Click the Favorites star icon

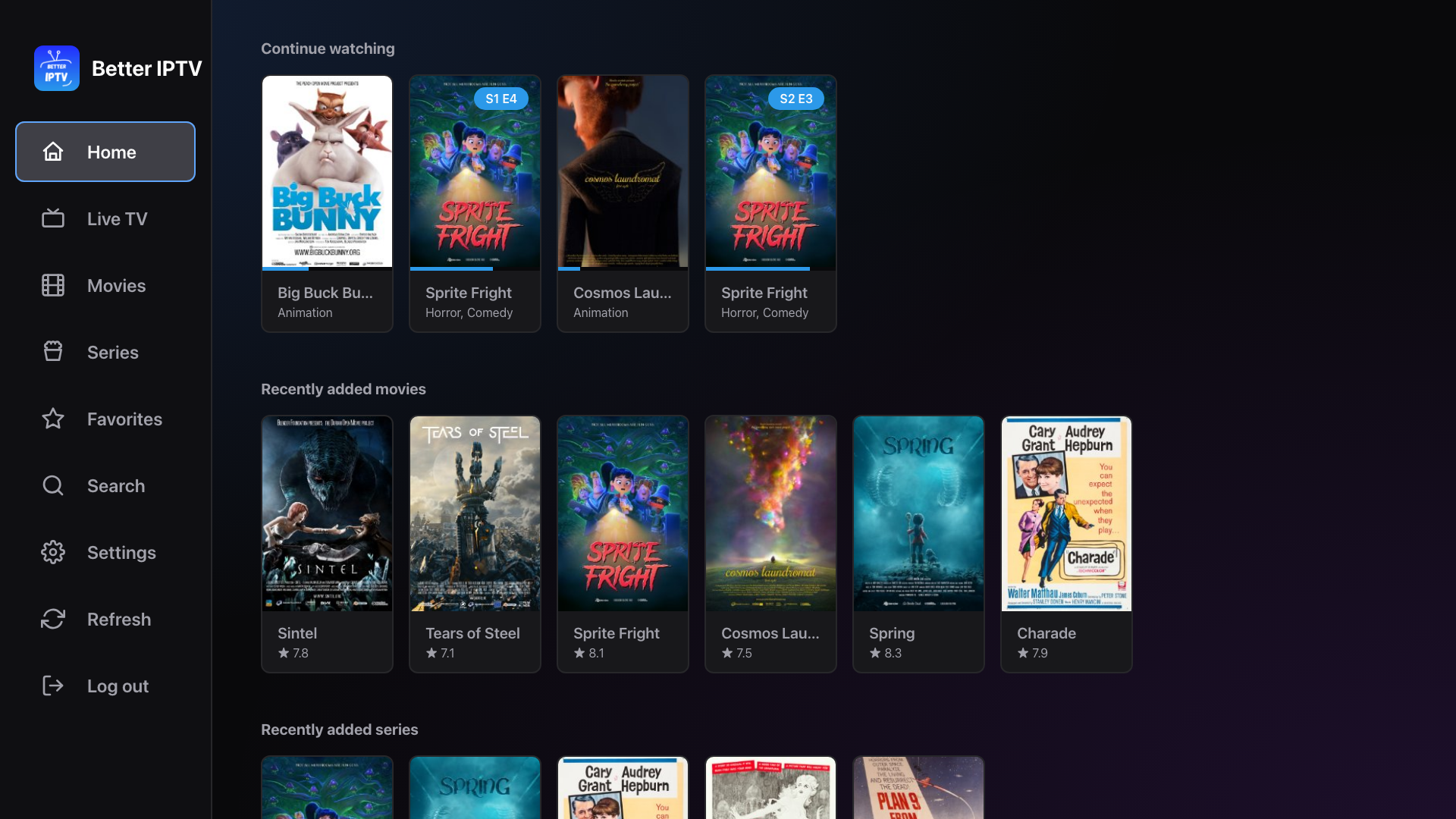point(53,419)
